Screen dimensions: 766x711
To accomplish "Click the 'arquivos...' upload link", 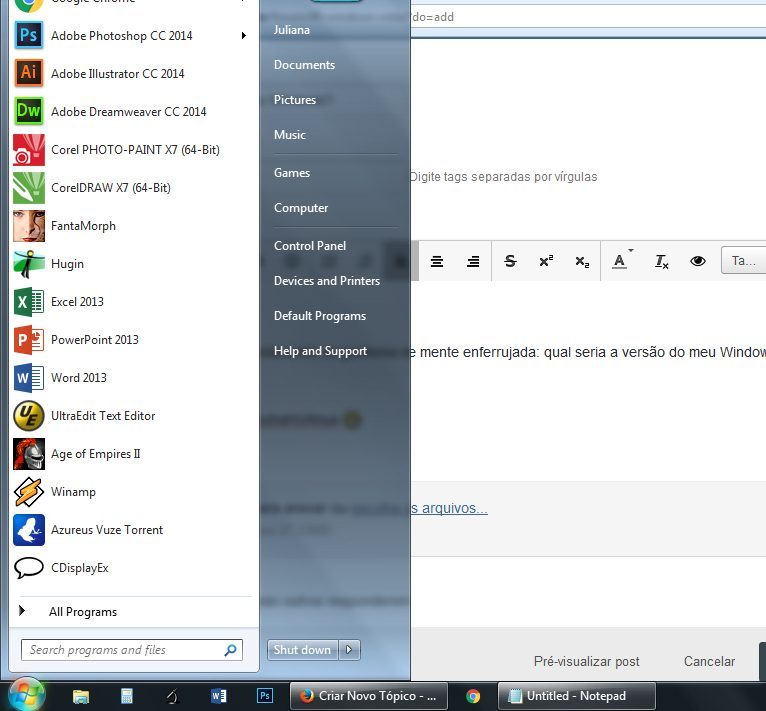I will (449, 509).
